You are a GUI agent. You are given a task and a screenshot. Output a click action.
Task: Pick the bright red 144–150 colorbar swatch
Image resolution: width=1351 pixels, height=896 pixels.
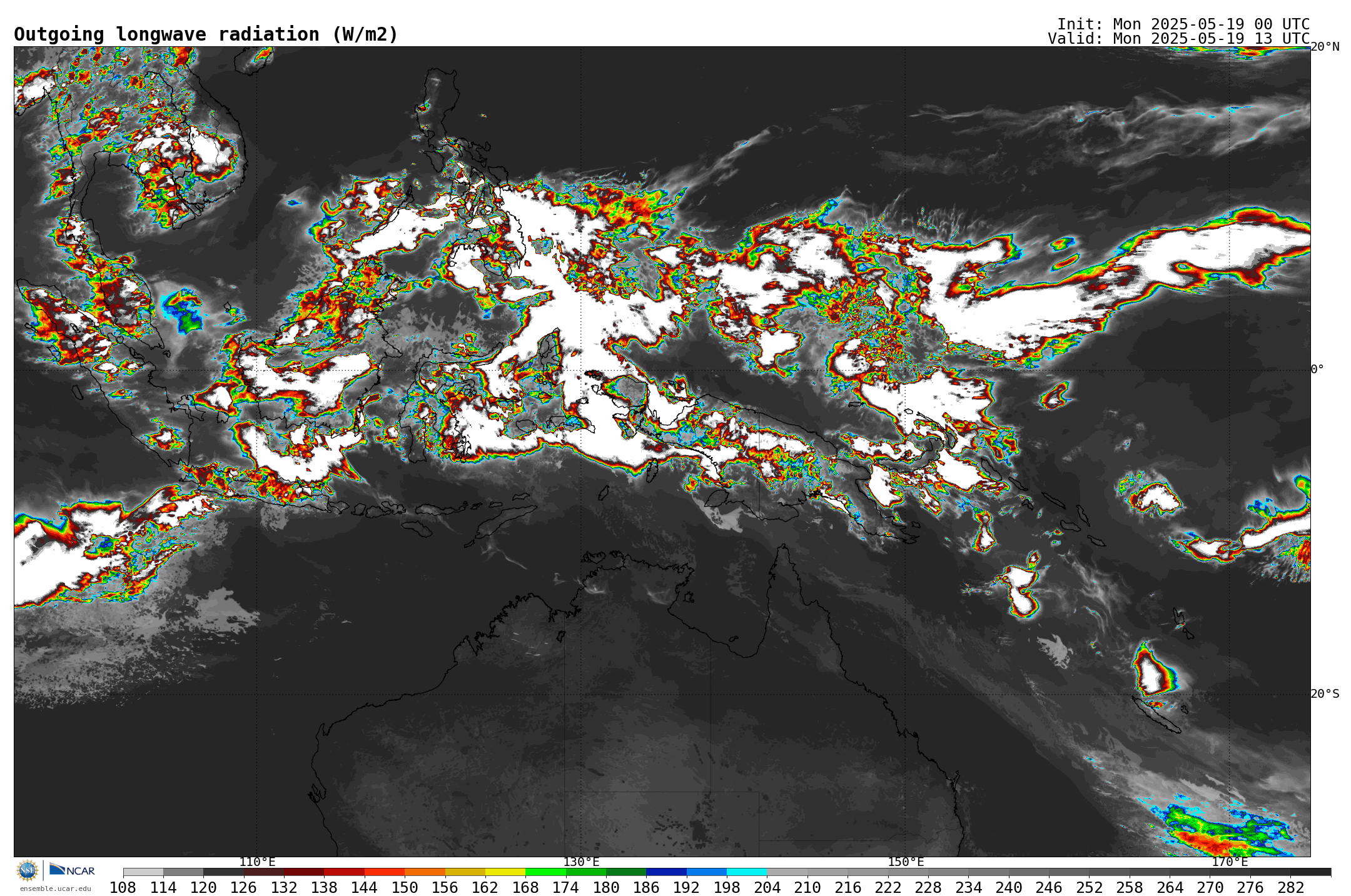tap(385, 872)
